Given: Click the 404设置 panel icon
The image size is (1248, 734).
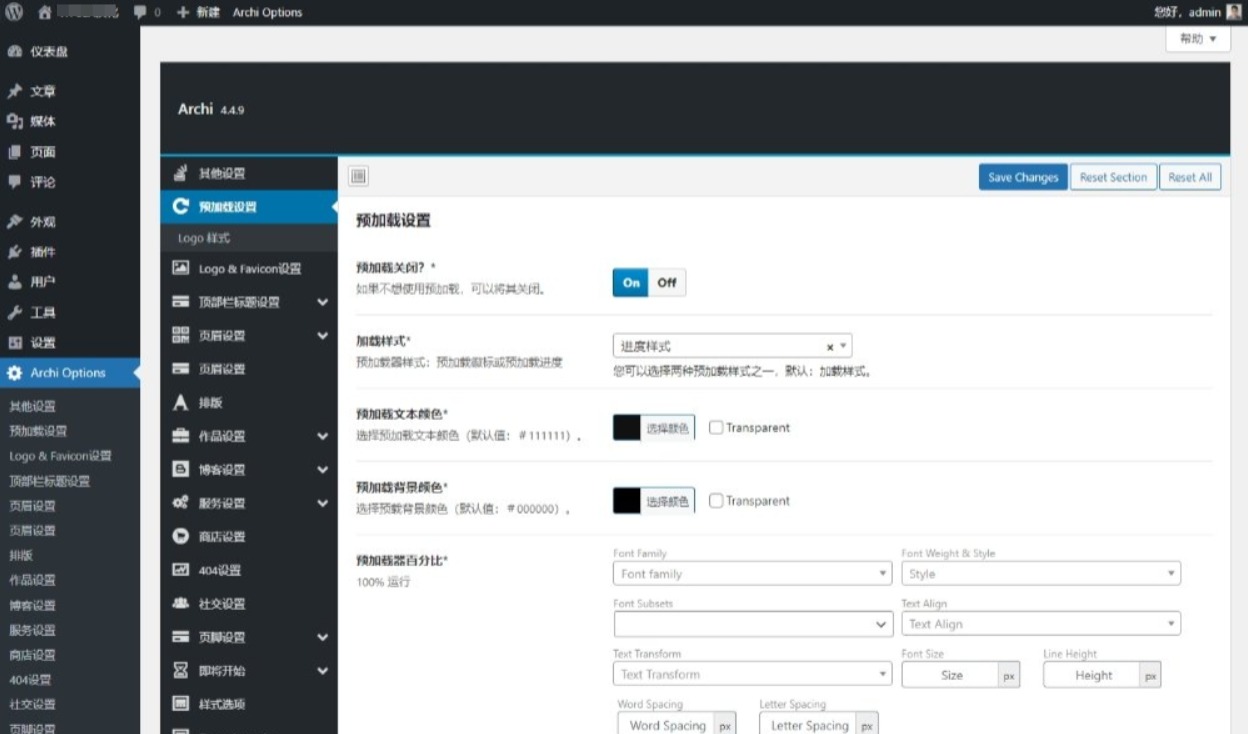Looking at the screenshot, I should pos(180,570).
